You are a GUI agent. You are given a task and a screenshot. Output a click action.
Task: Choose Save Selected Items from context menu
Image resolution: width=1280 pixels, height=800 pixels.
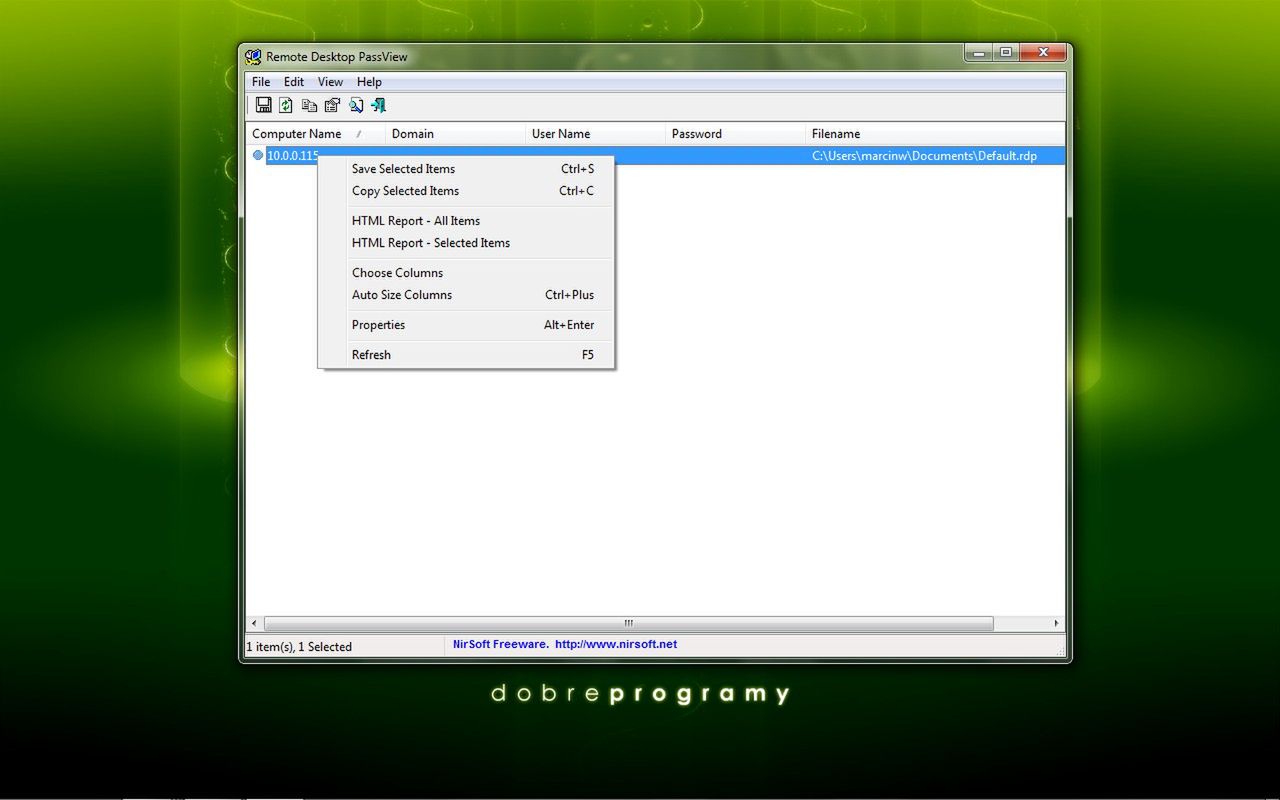[466, 169]
